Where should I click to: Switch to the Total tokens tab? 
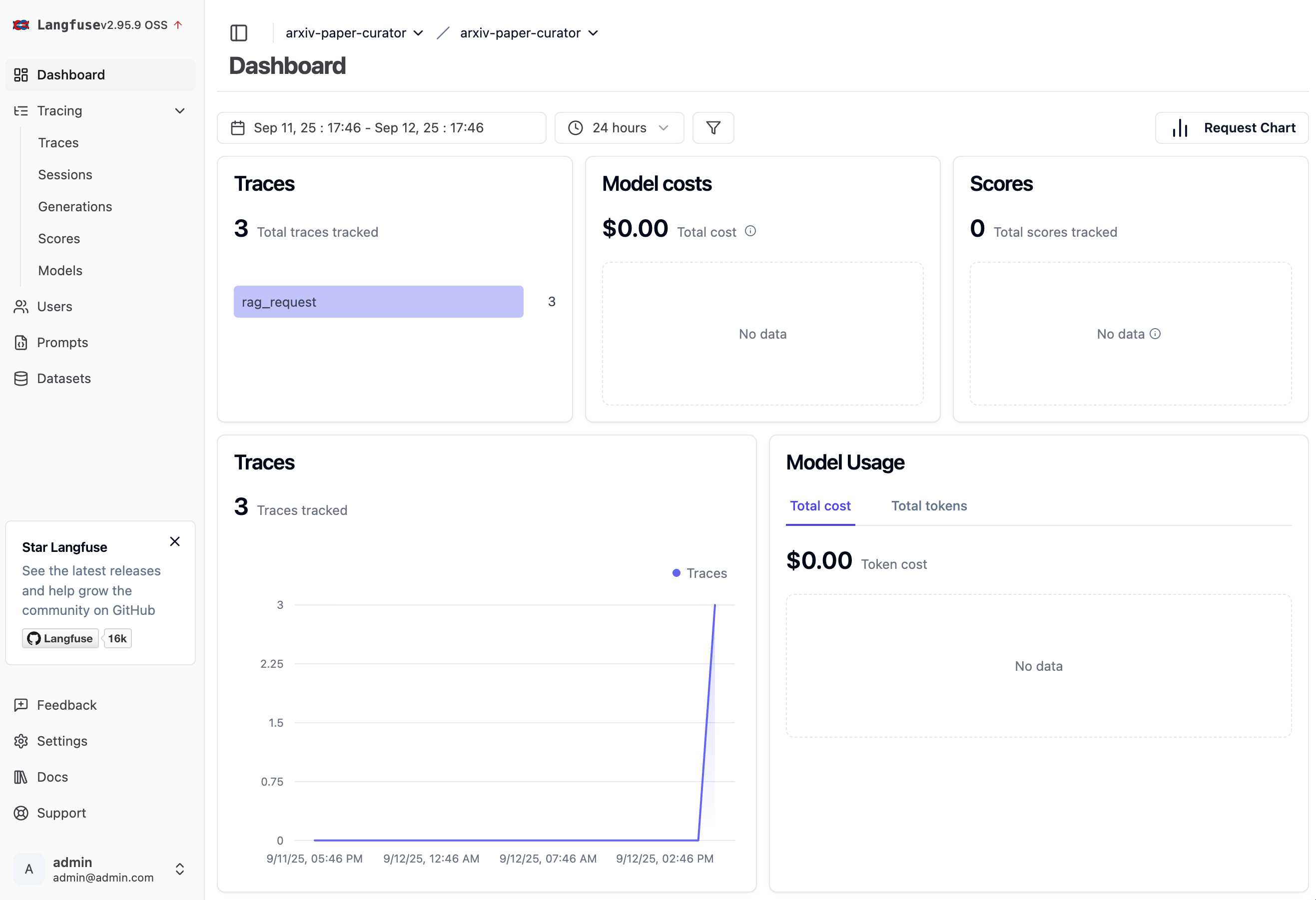pos(929,506)
